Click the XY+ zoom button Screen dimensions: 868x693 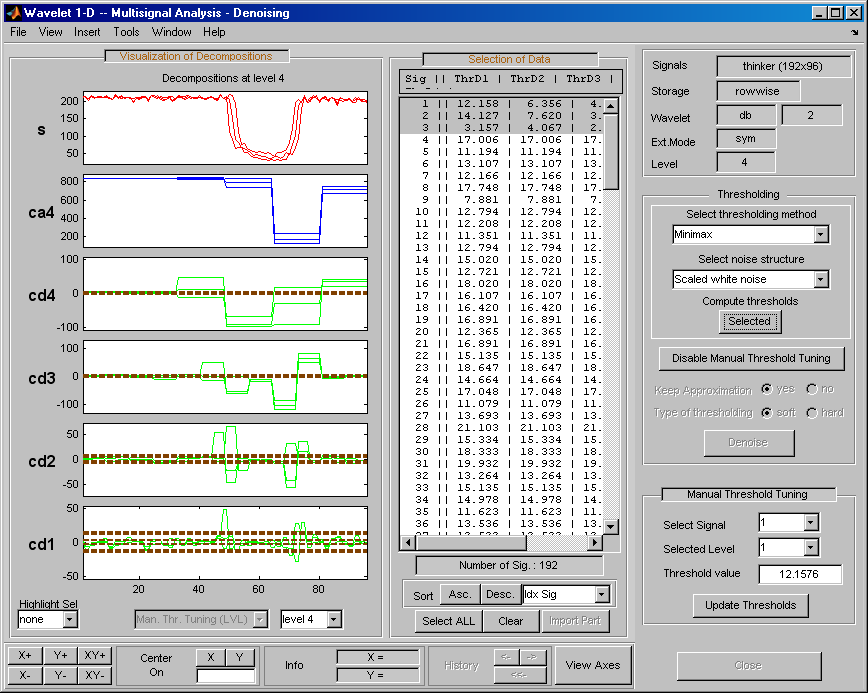point(95,656)
